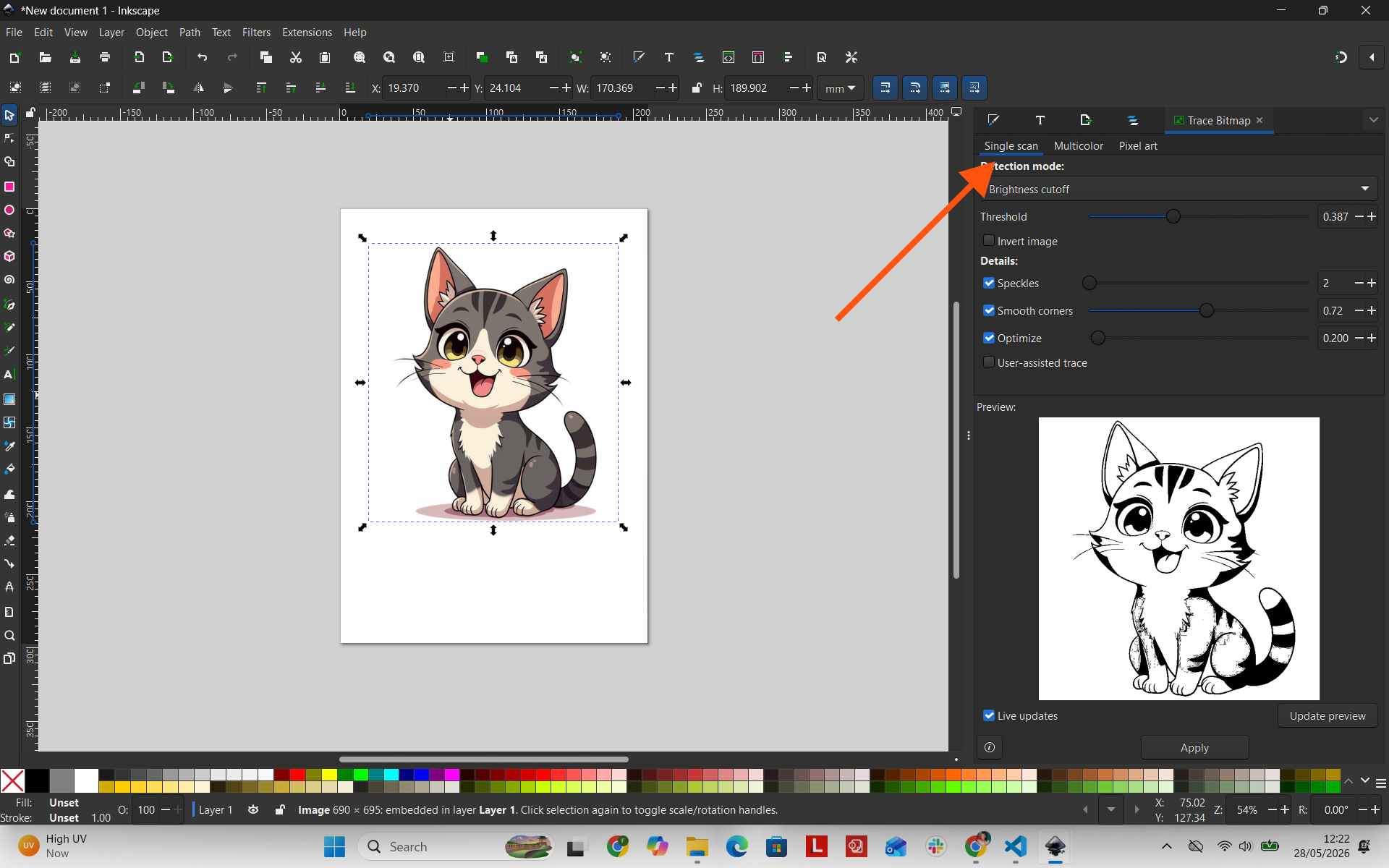Pick the red palette swatch
Viewport: 1389px width, 868px height.
point(297,775)
